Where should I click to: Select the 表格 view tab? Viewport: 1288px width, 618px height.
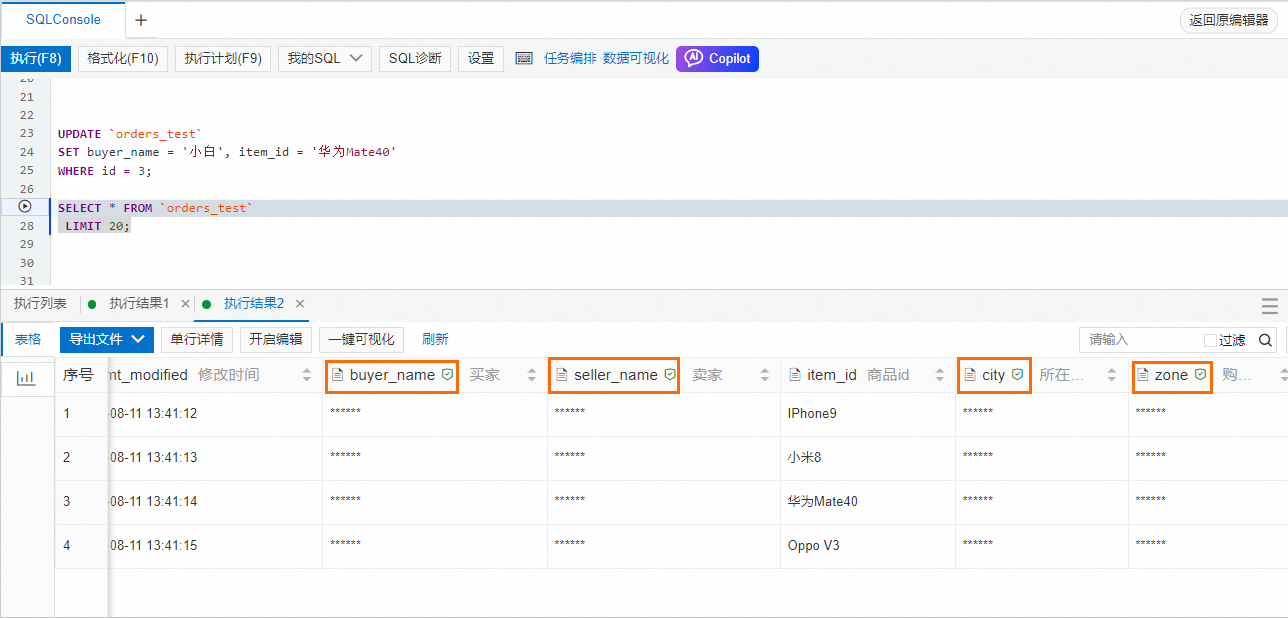tap(28, 340)
